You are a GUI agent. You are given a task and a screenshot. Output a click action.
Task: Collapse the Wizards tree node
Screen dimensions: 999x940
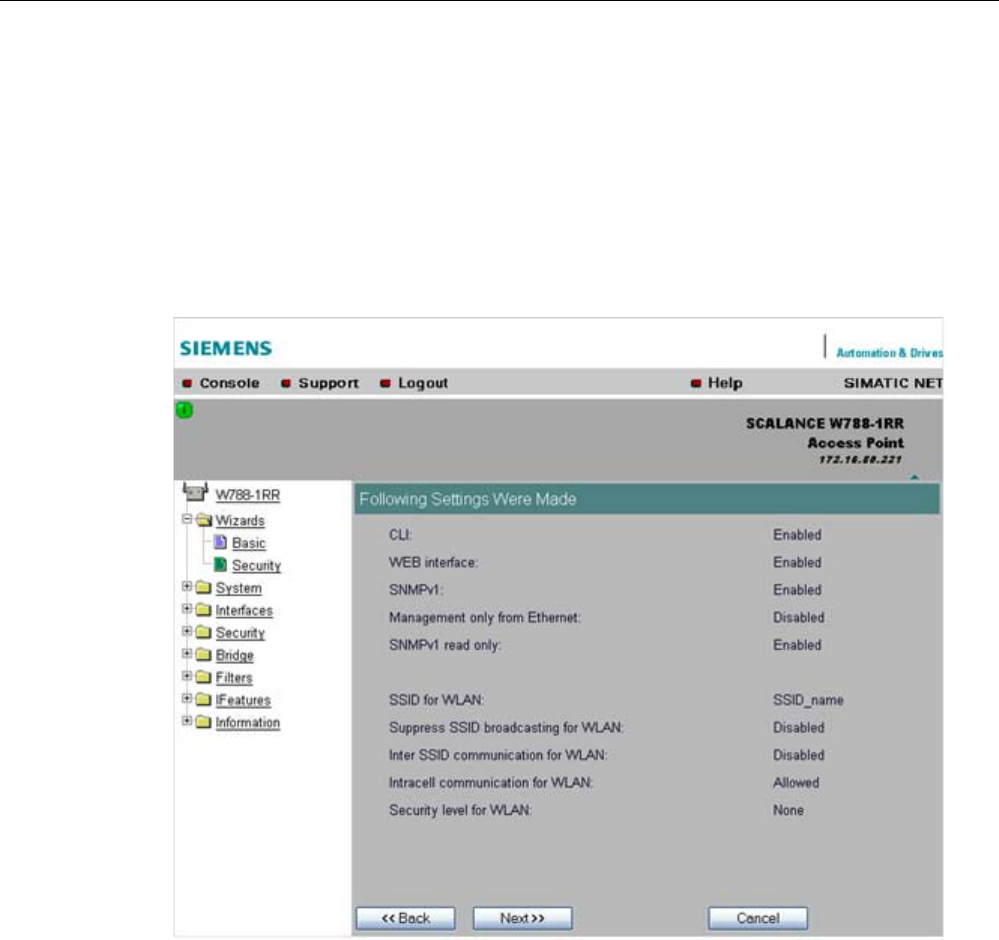[x=187, y=519]
